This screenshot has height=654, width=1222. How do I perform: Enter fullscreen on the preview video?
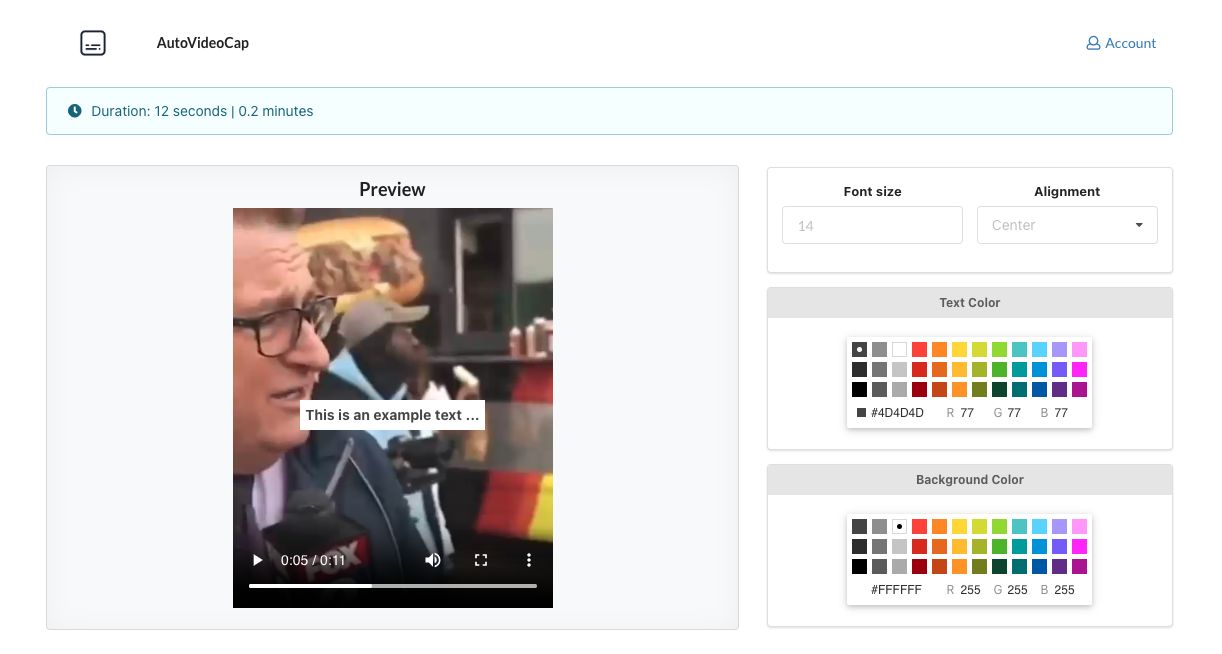click(x=481, y=560)
